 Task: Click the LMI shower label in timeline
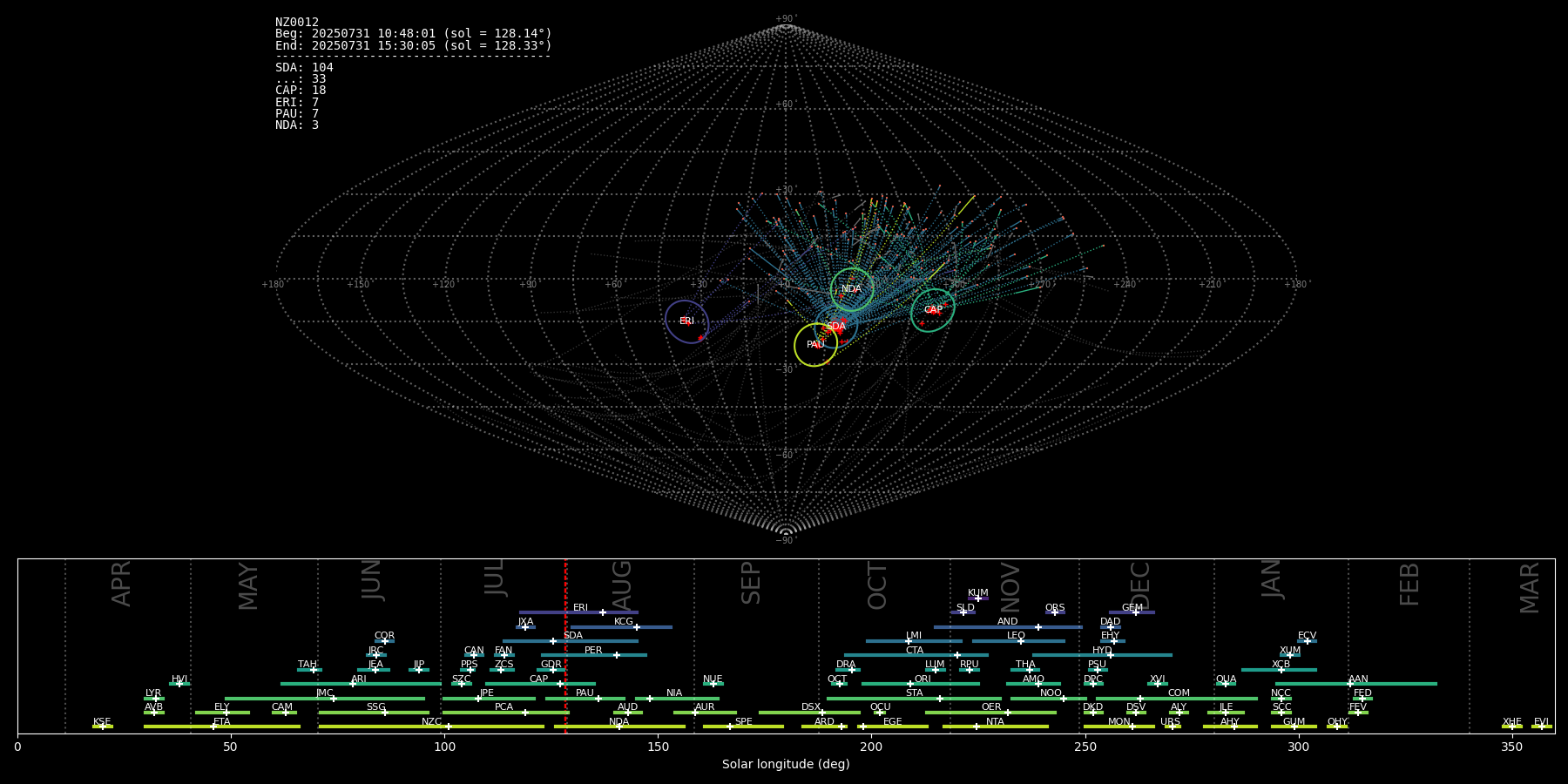[914, 636]
